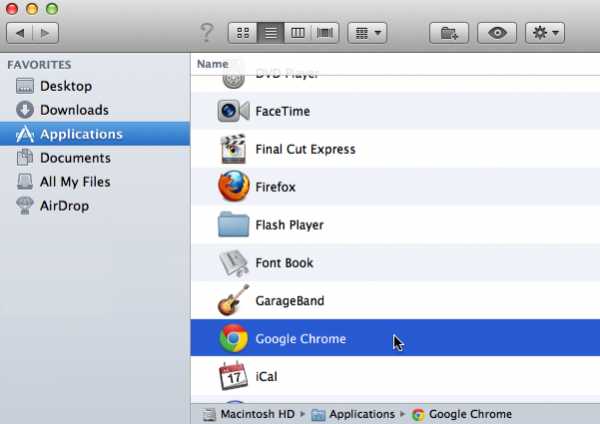Select the Firefox name

(276, 187)
